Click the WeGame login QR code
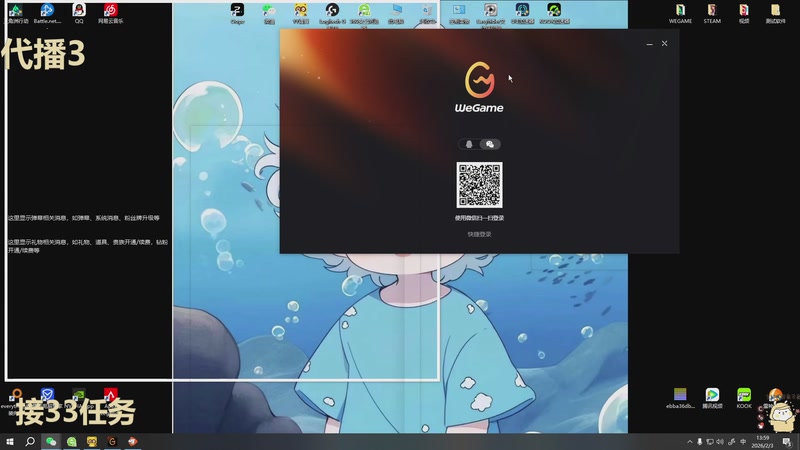 (479, 185)
